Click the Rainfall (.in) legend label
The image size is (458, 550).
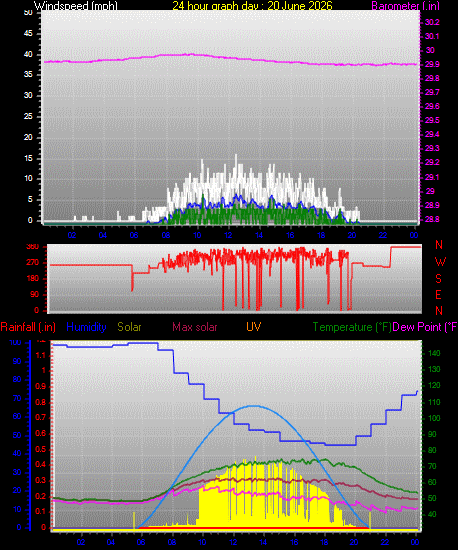tap(28, 327)
